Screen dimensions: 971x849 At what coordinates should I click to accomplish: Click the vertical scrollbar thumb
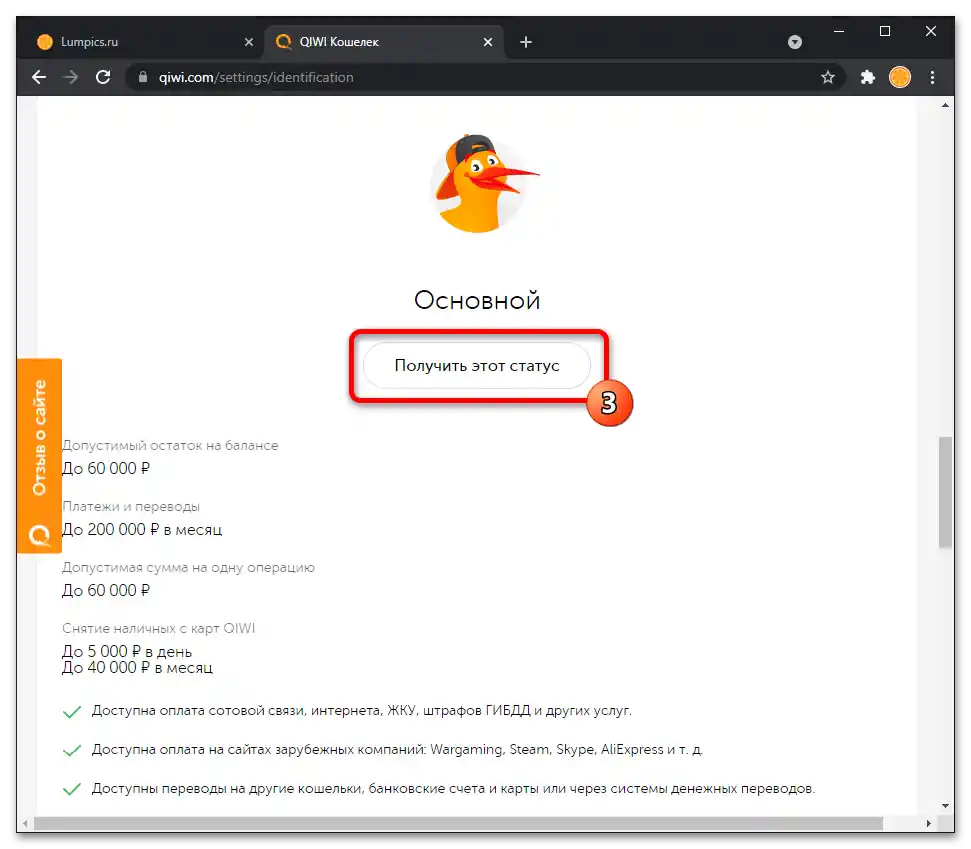click(945, 492)
